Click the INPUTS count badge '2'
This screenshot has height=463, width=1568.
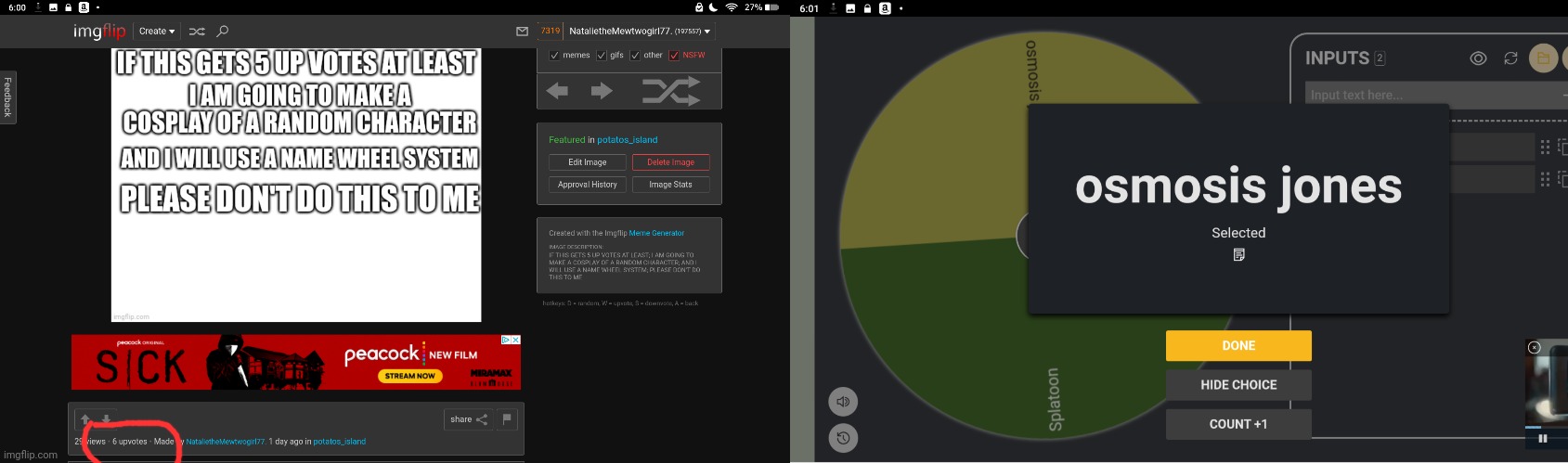1380,58
